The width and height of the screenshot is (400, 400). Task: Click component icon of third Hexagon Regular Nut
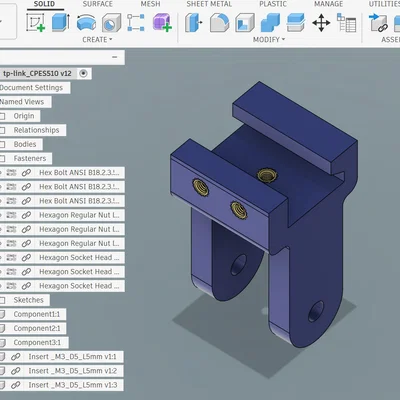11,243
